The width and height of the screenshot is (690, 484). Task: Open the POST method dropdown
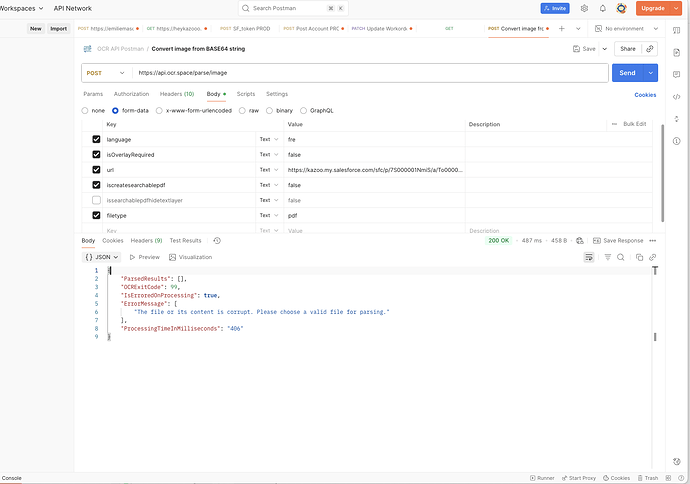click(107, 73)
